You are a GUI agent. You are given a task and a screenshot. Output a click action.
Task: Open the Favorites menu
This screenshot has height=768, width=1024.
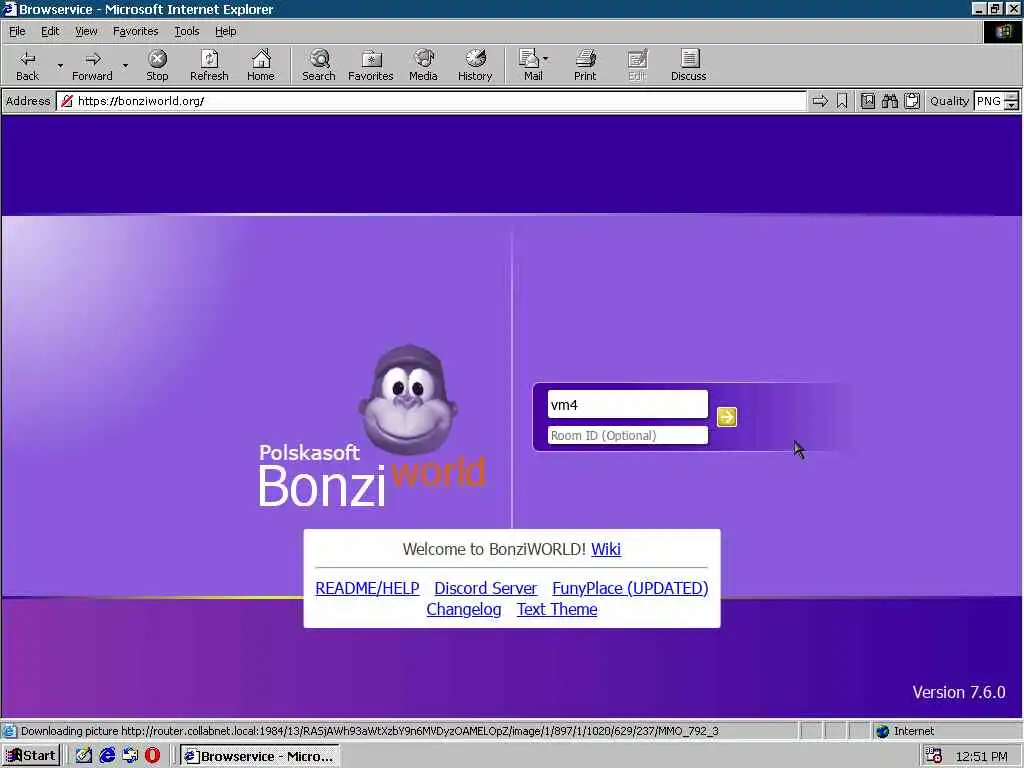(135, 31)
